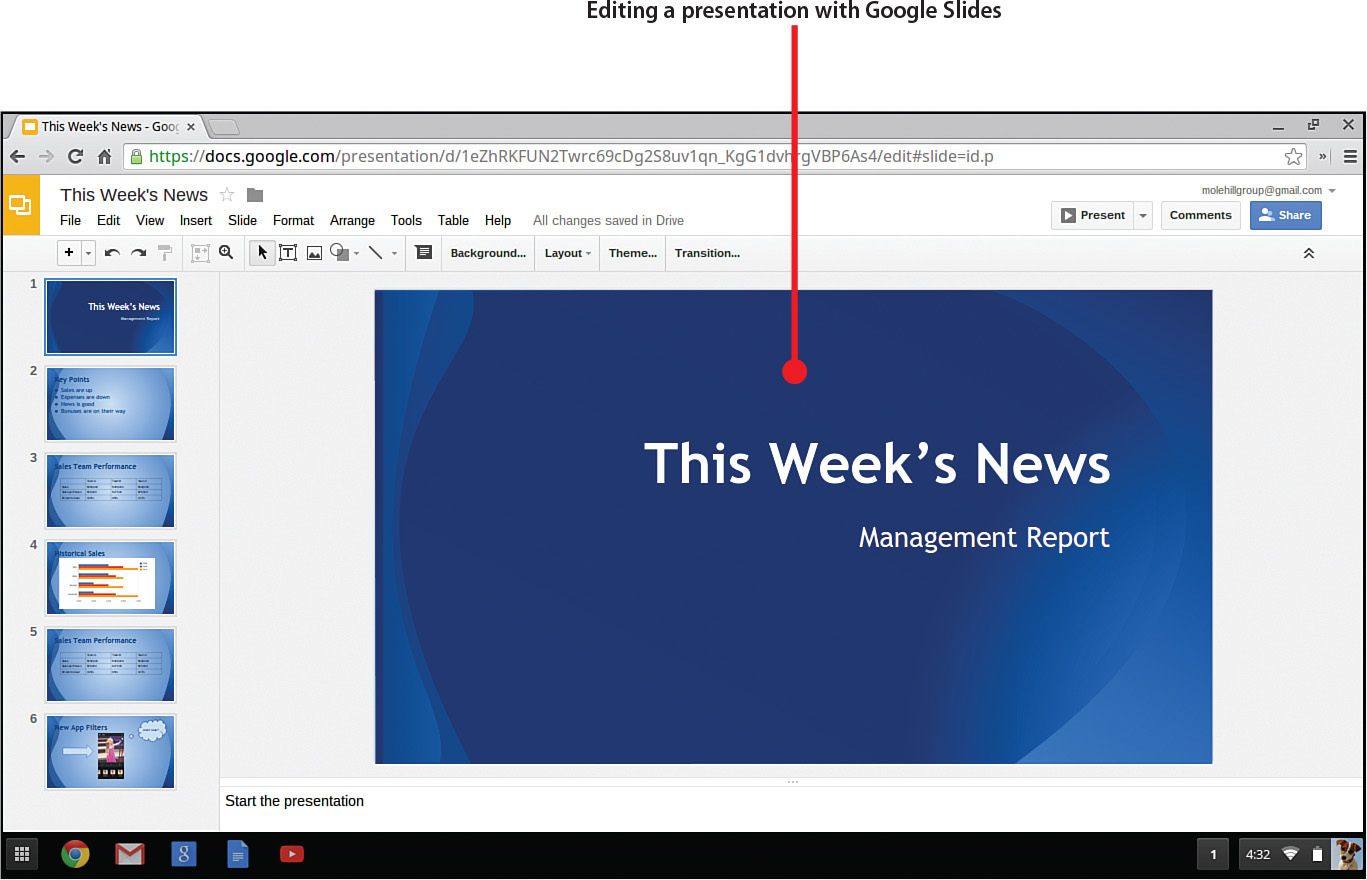Open Google Docs from the shelf
This screenshot has height=880, width=1367.
pos(237,854)
